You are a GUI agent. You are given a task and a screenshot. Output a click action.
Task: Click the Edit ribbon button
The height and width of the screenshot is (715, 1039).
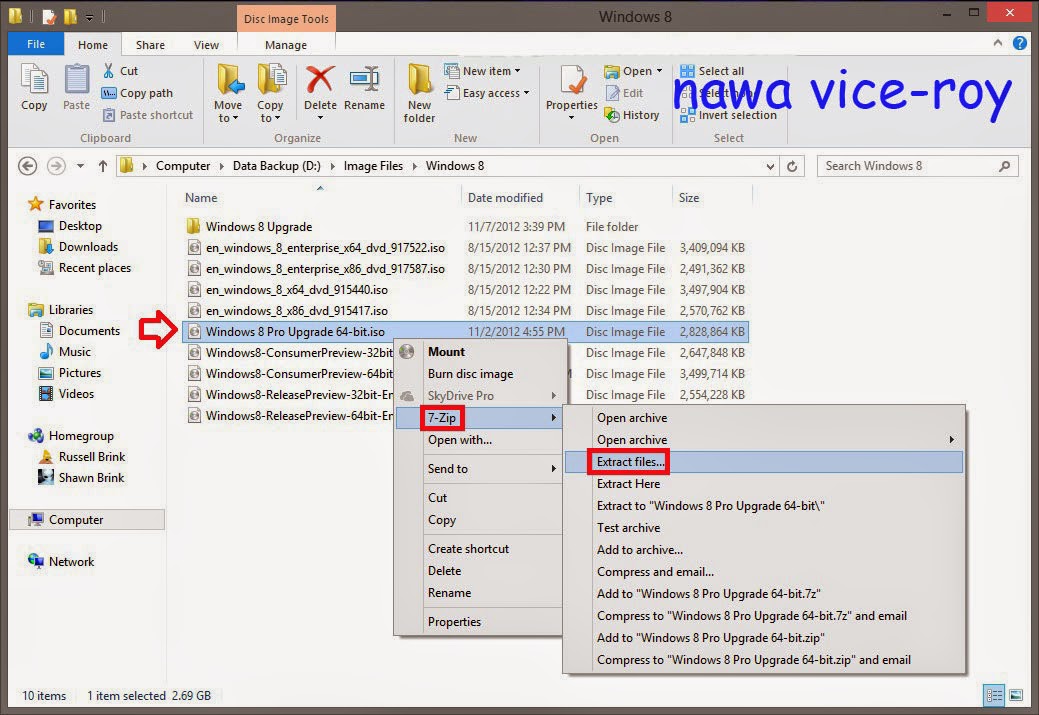624,93
